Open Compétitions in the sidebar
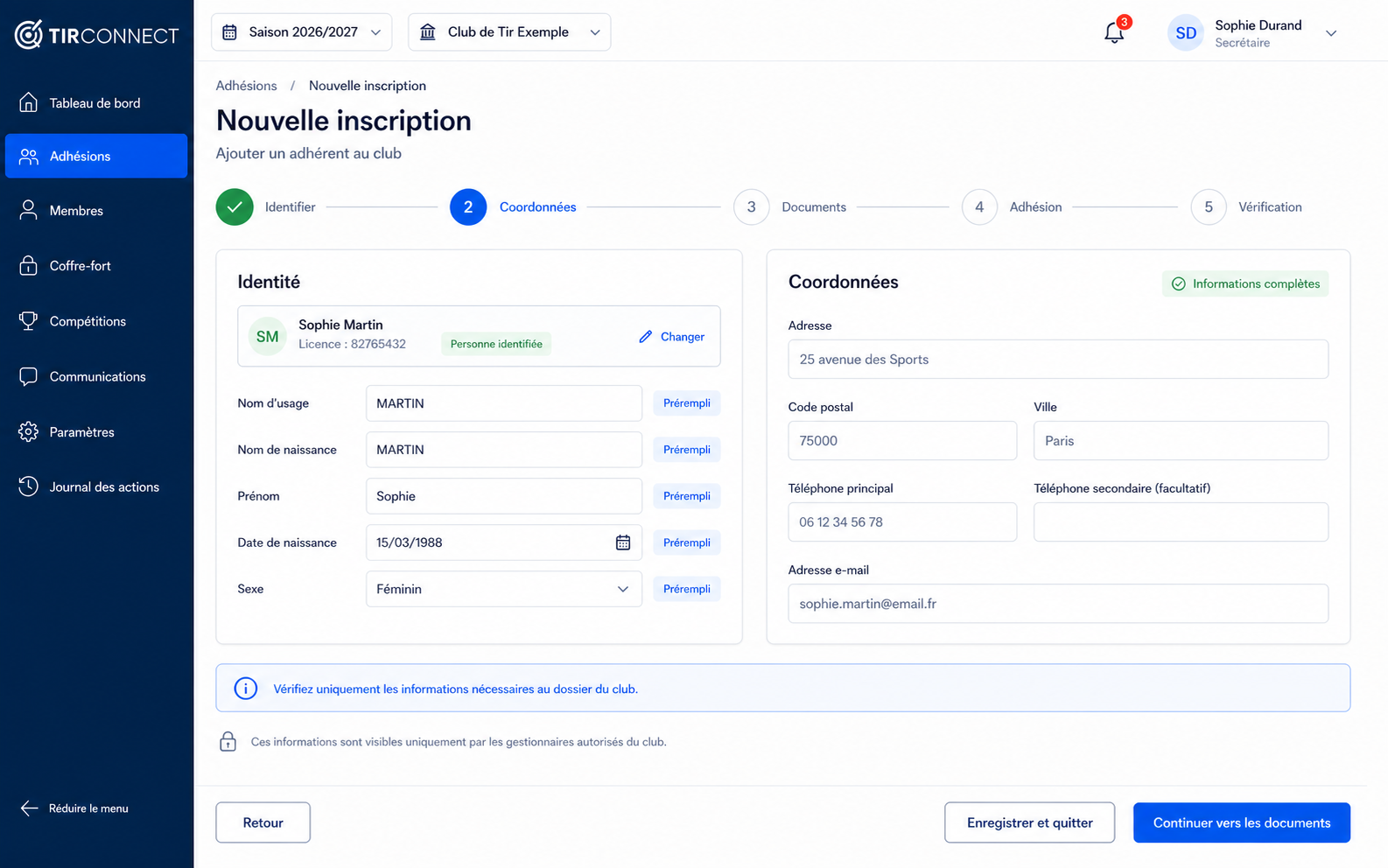The height and width of the screenshot is (868, 1388). point(96,321)
